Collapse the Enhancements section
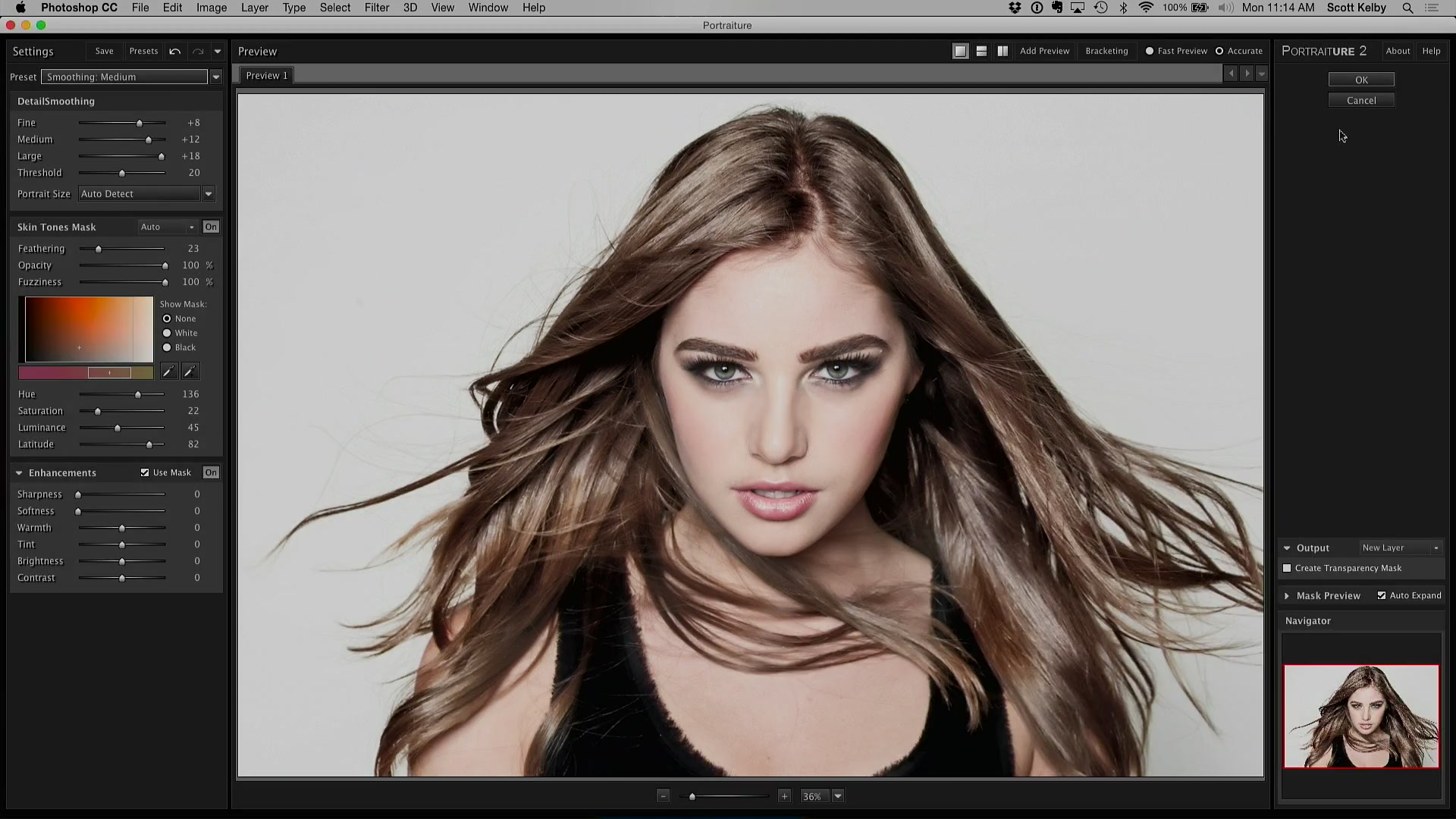The image size is (1456, 819). click(x=19, y=472)
